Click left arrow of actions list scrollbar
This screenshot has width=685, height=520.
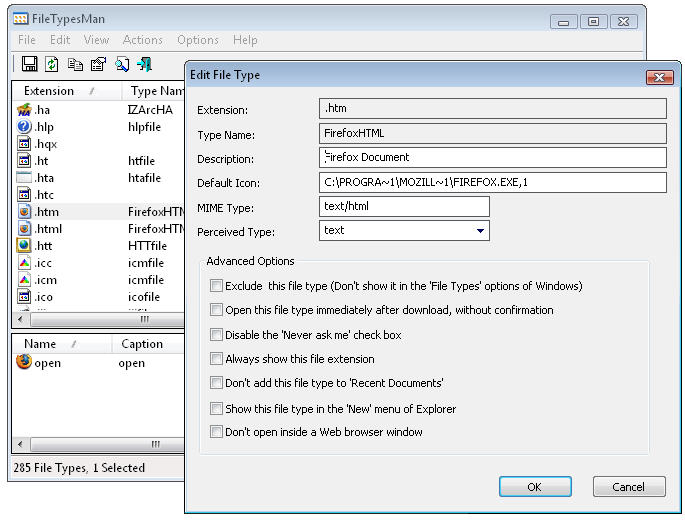[x=20, y=444]
